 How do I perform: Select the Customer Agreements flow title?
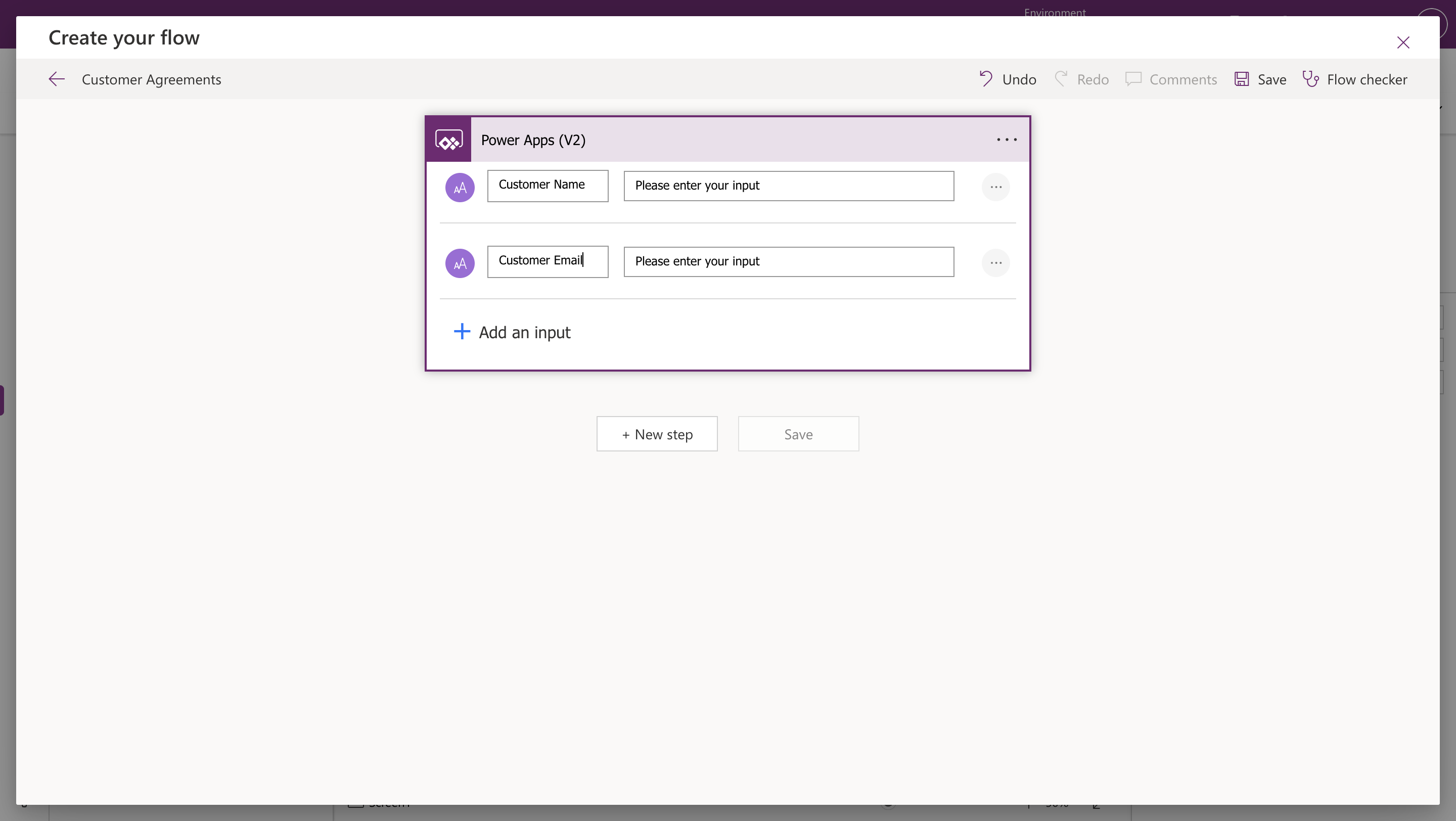click(151, 79)
